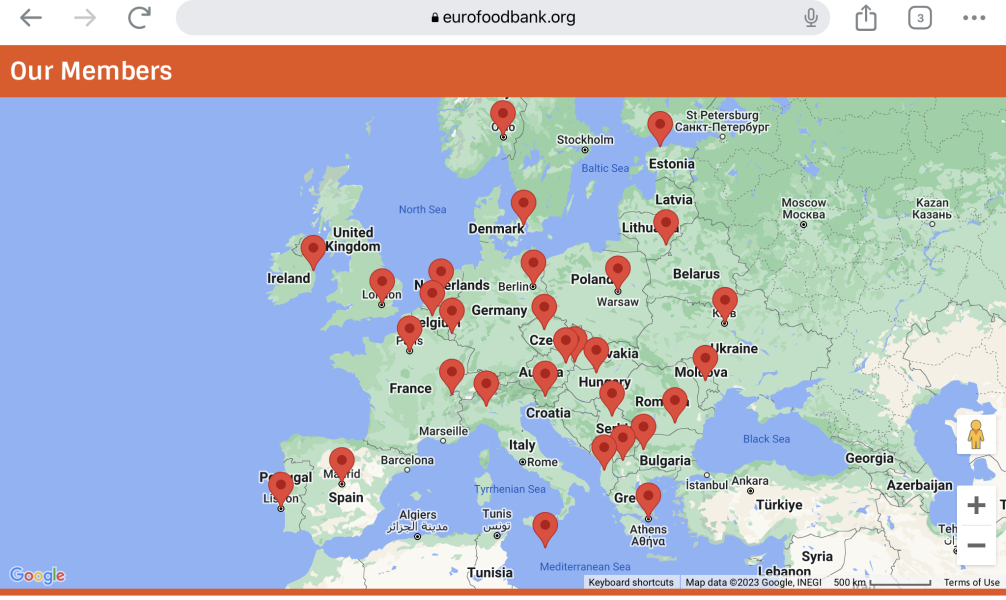
Task: Select the map pin over Romania
Action: pyautogui.click(x=674, y=404)
